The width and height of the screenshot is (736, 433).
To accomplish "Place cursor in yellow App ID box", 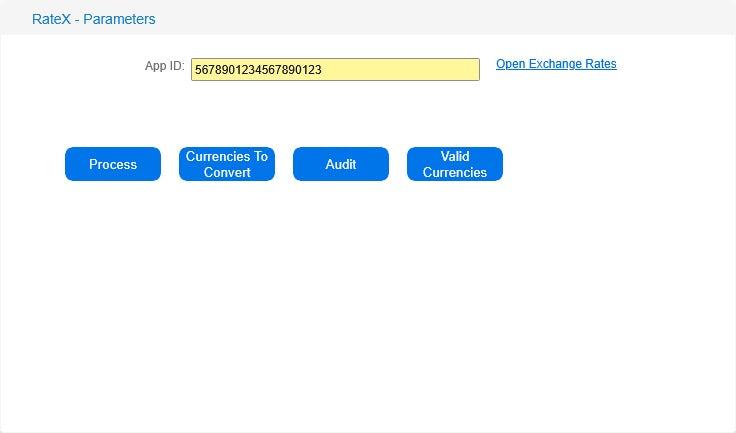I will (x=400, y=69).
